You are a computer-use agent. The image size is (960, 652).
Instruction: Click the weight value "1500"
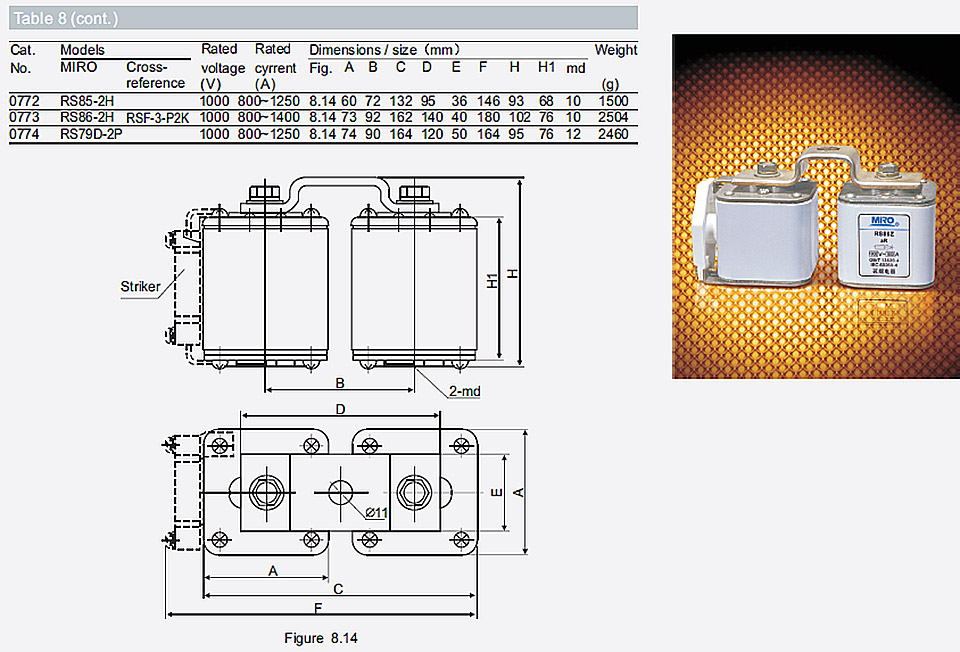[613, 101]
